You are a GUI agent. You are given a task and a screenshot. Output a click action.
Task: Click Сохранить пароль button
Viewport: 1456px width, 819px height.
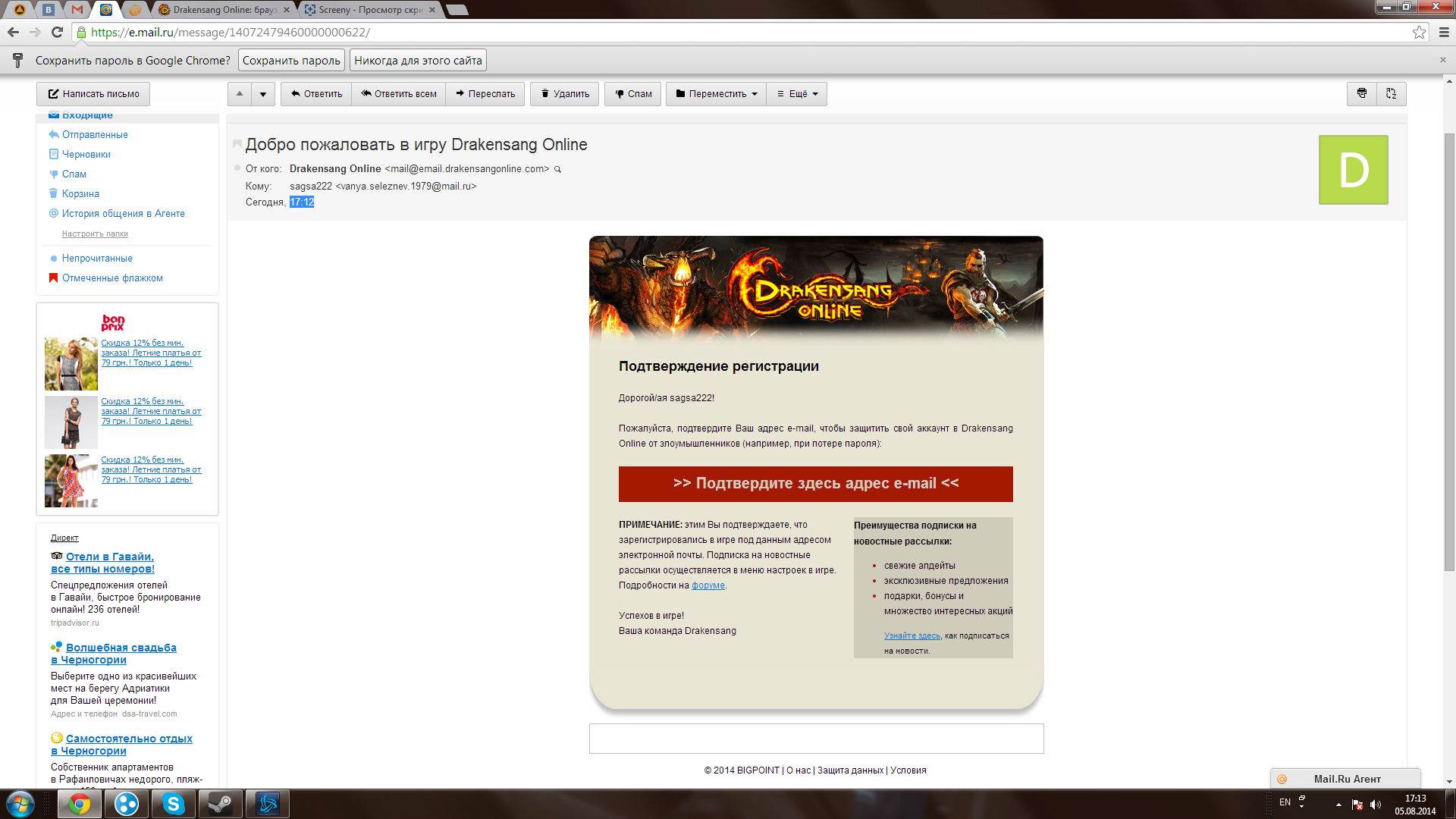[291, 61]
